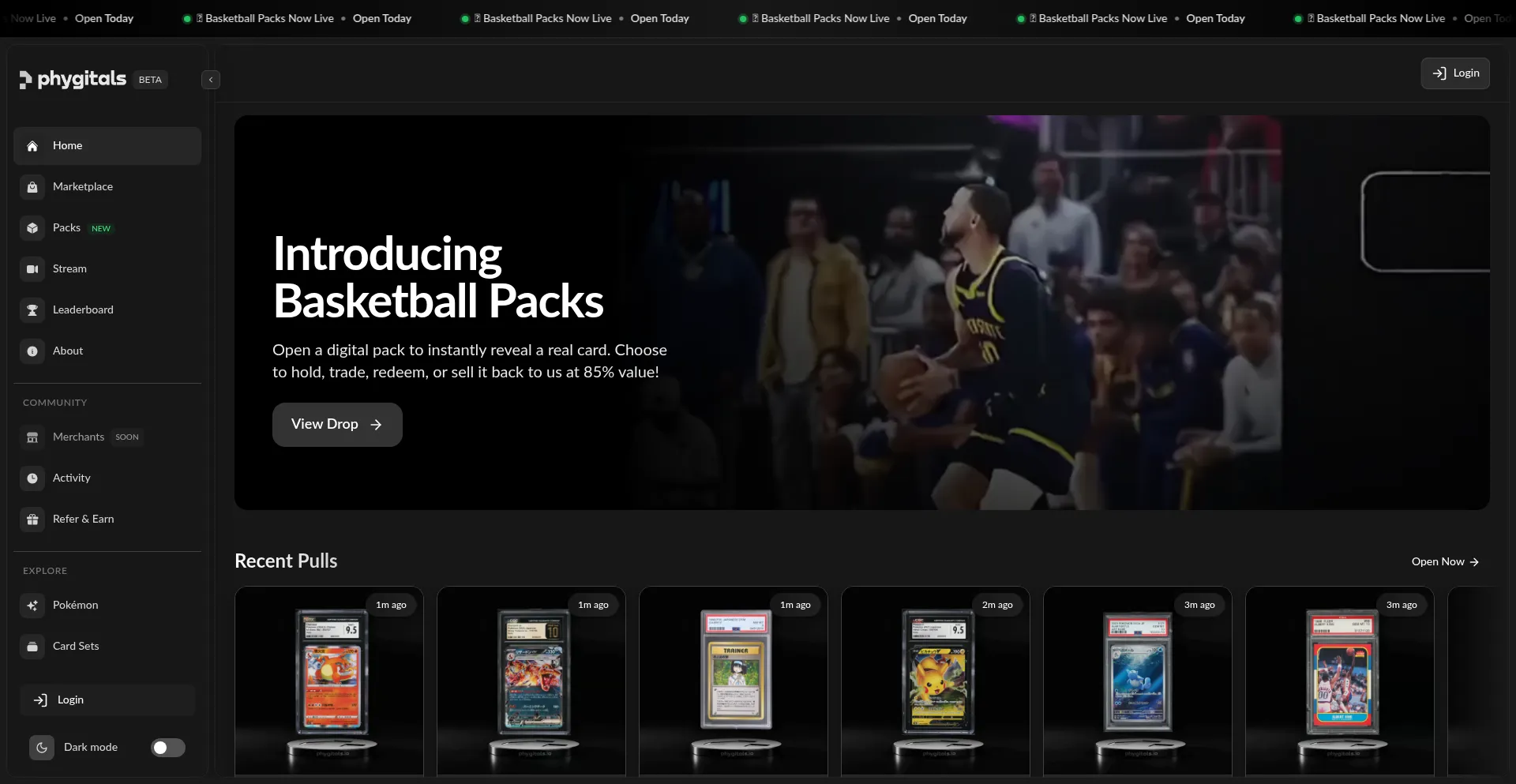This screenshot has width=1516, height=784.
Task: Open Stream using the camera icon
Action: pos(32,269)
